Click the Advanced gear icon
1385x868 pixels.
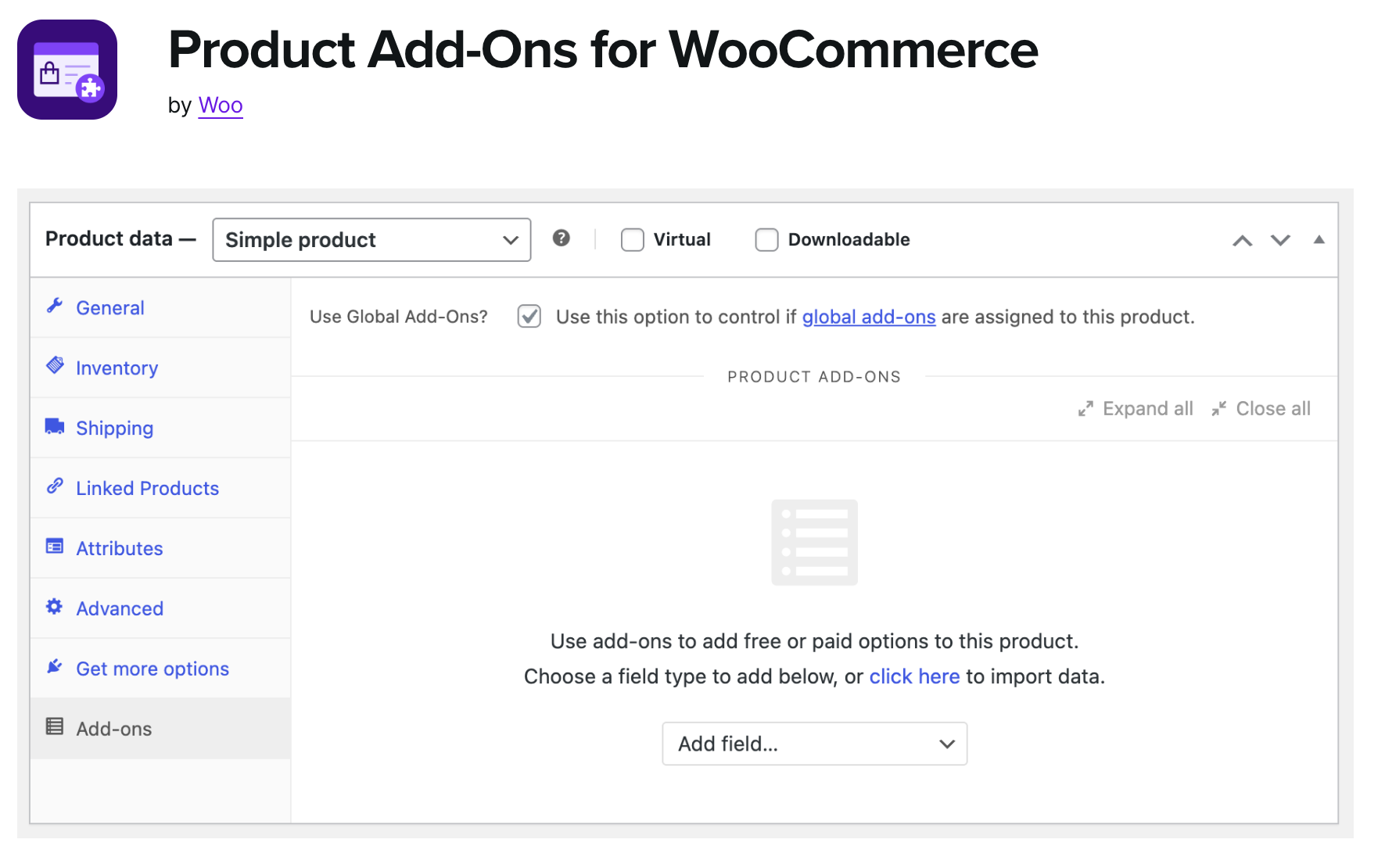[55, 607]
